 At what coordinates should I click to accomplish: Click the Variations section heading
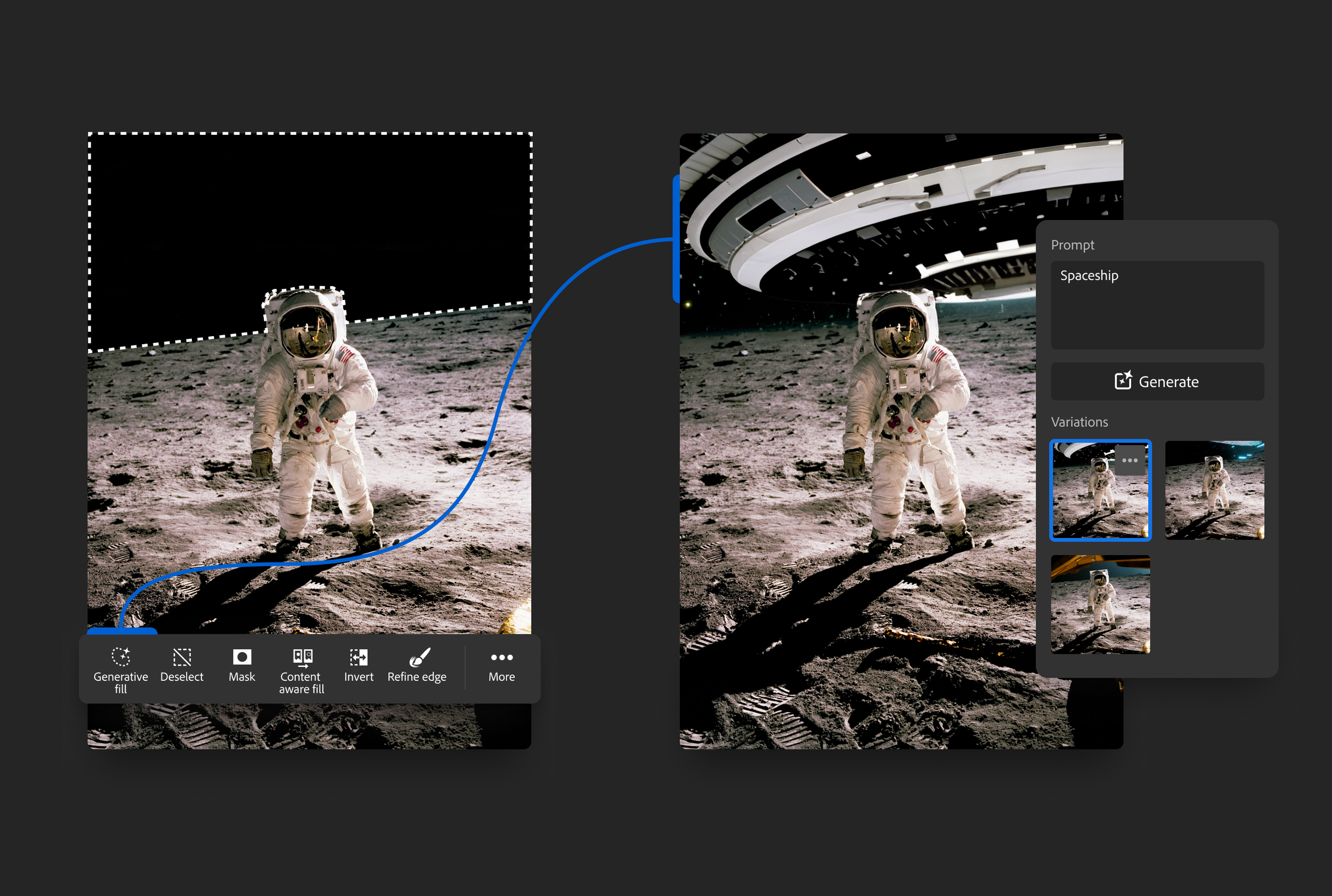tap(1079, 422)
